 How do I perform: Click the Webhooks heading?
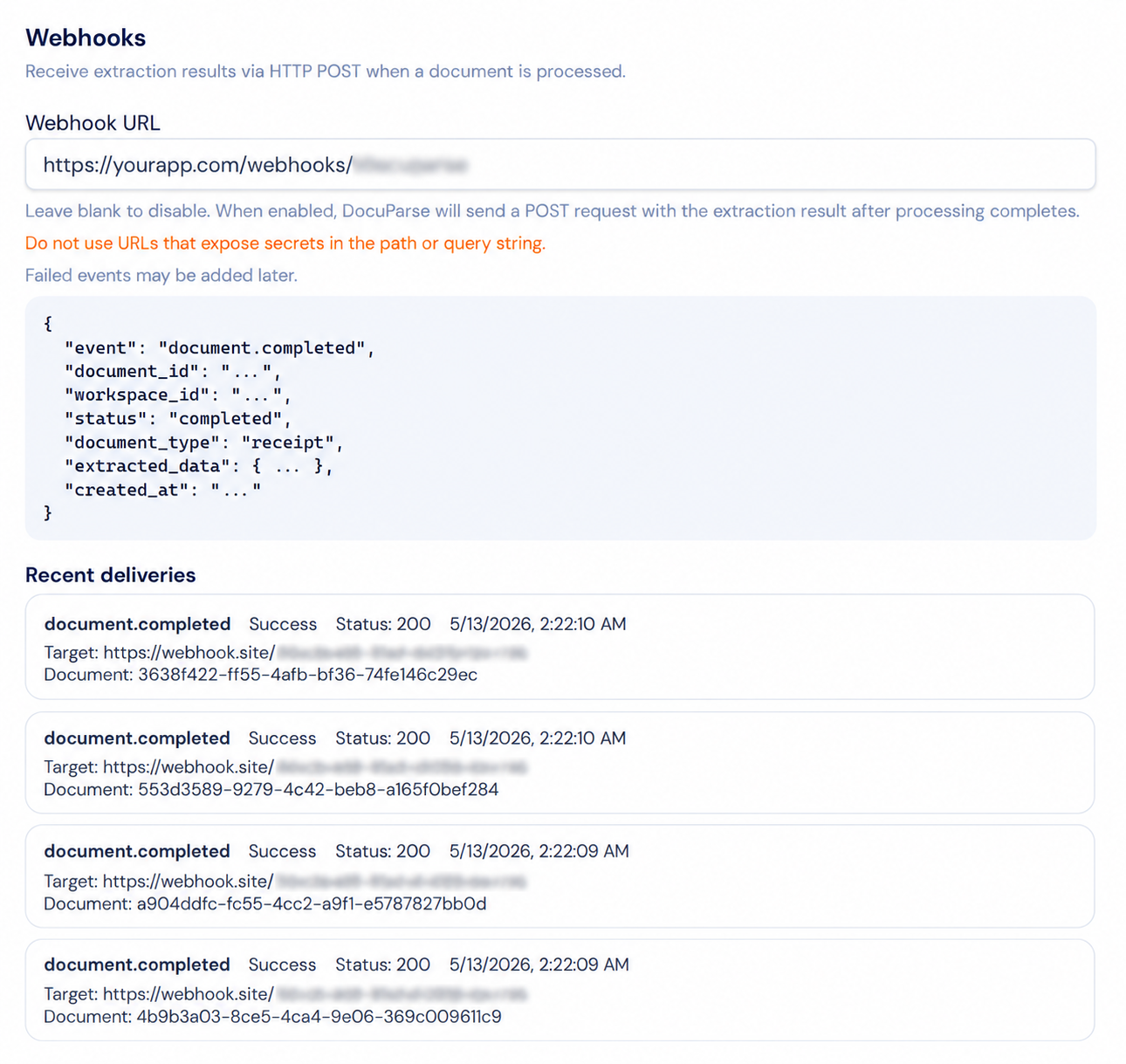coord(86,38)
